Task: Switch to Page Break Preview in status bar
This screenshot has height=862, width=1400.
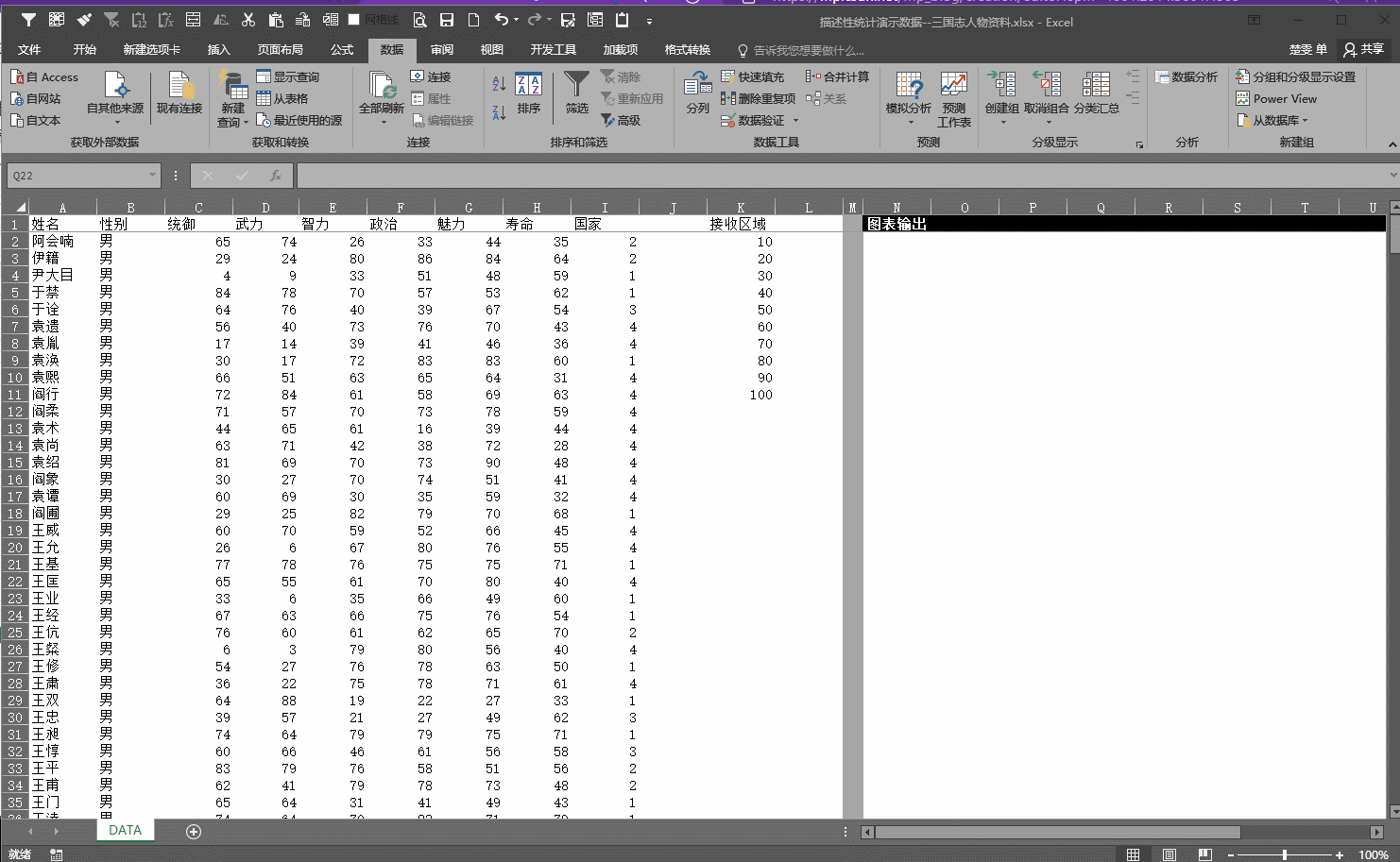Action: point(1204,854)
